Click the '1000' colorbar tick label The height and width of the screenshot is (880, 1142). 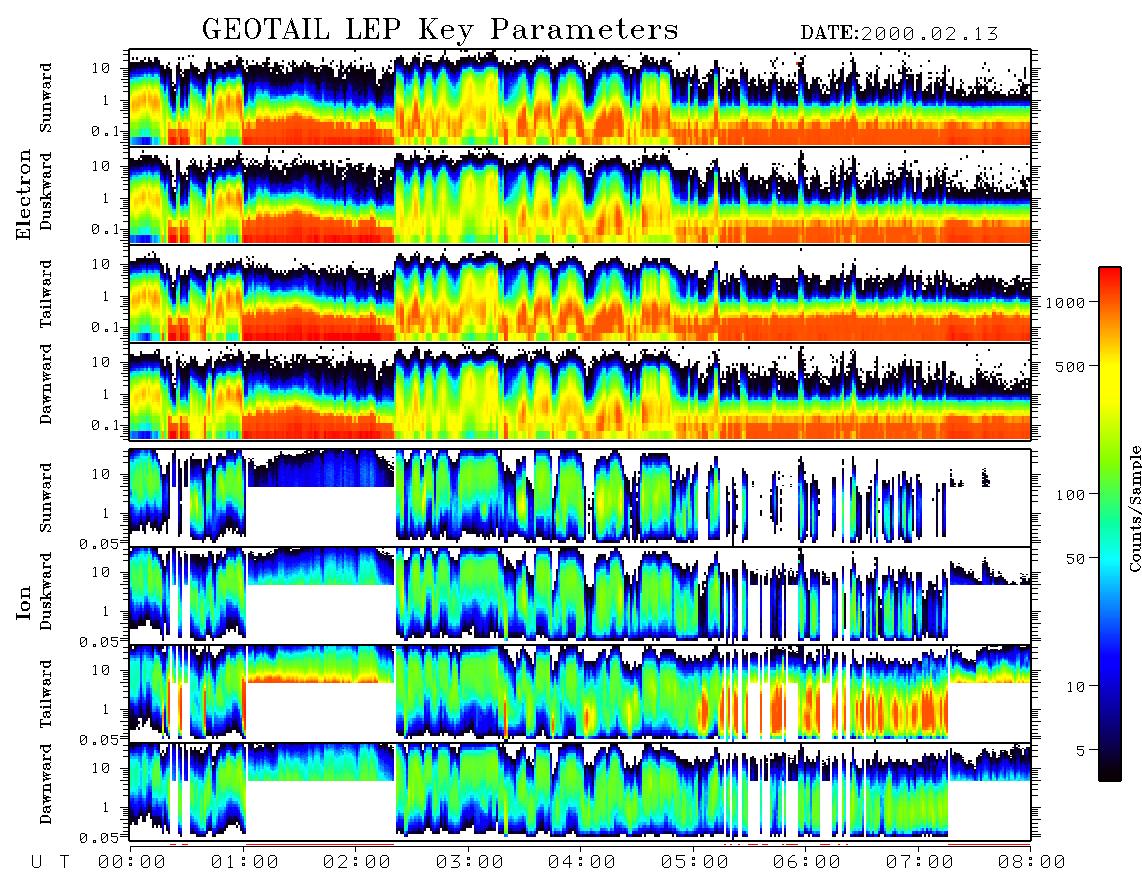point(1066,302)
